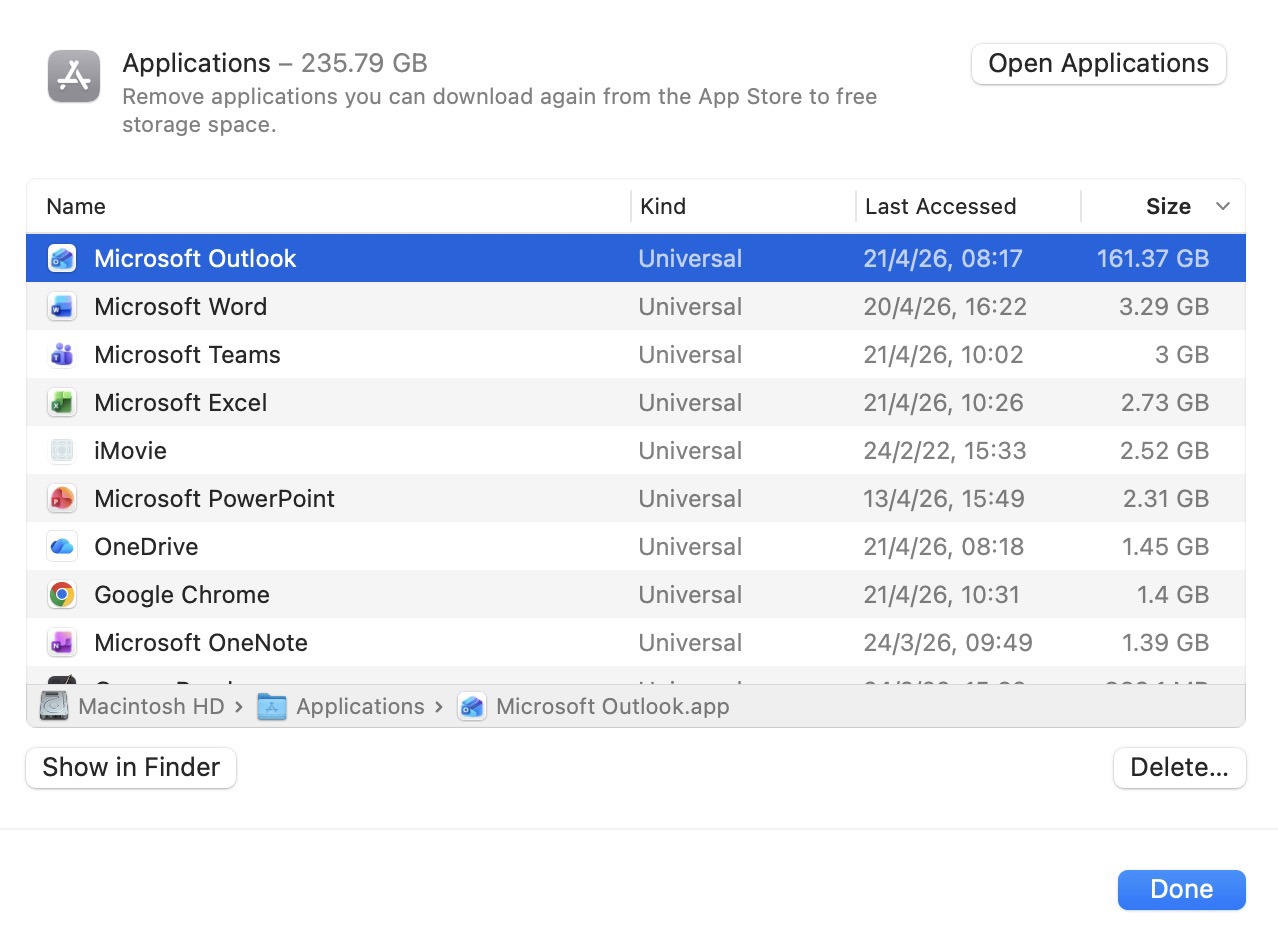The image size is (1278, 928).
Task: Click the Google Chrome app icon
Action: coord(62,594)
